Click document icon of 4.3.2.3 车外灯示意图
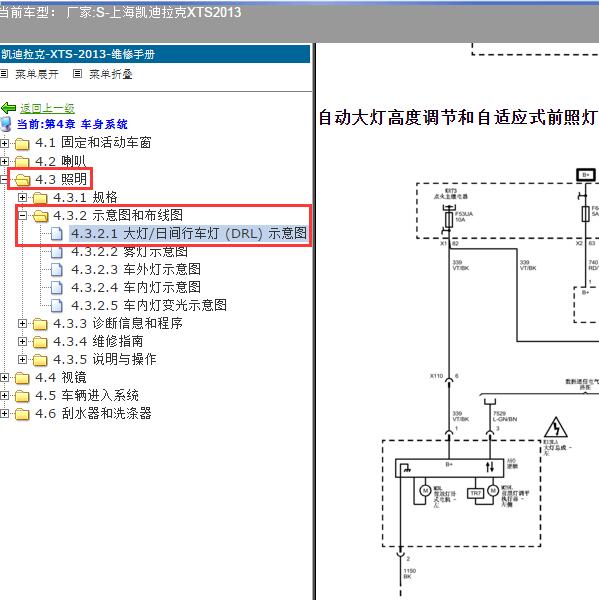This screenshot has height=600, width=599. point(57,269)
